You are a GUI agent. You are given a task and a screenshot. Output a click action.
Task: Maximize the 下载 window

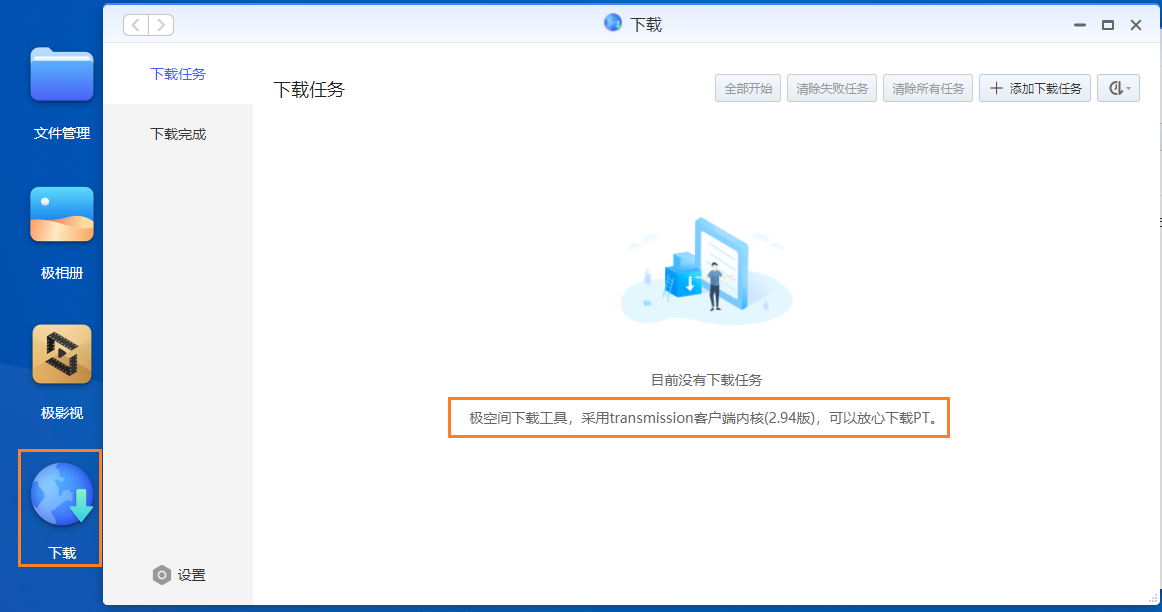coord(1108,25)
